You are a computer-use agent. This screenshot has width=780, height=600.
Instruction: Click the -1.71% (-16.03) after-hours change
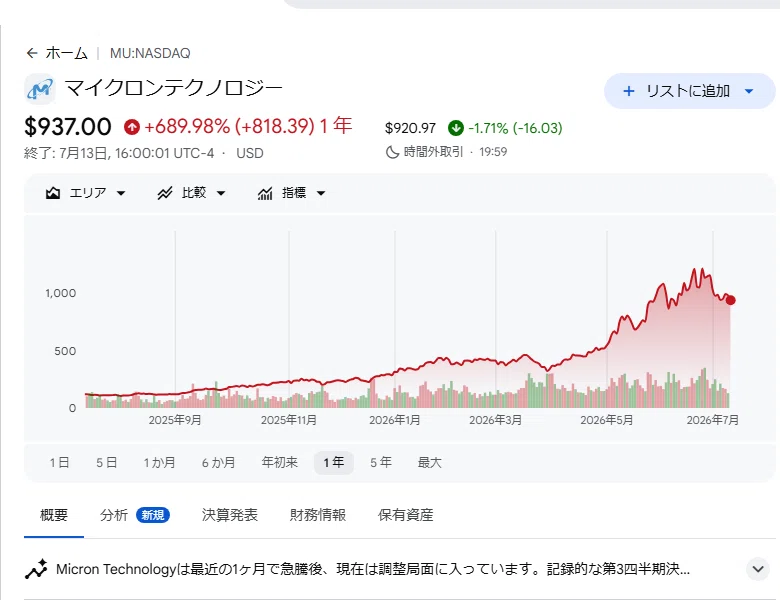point(515,128)
